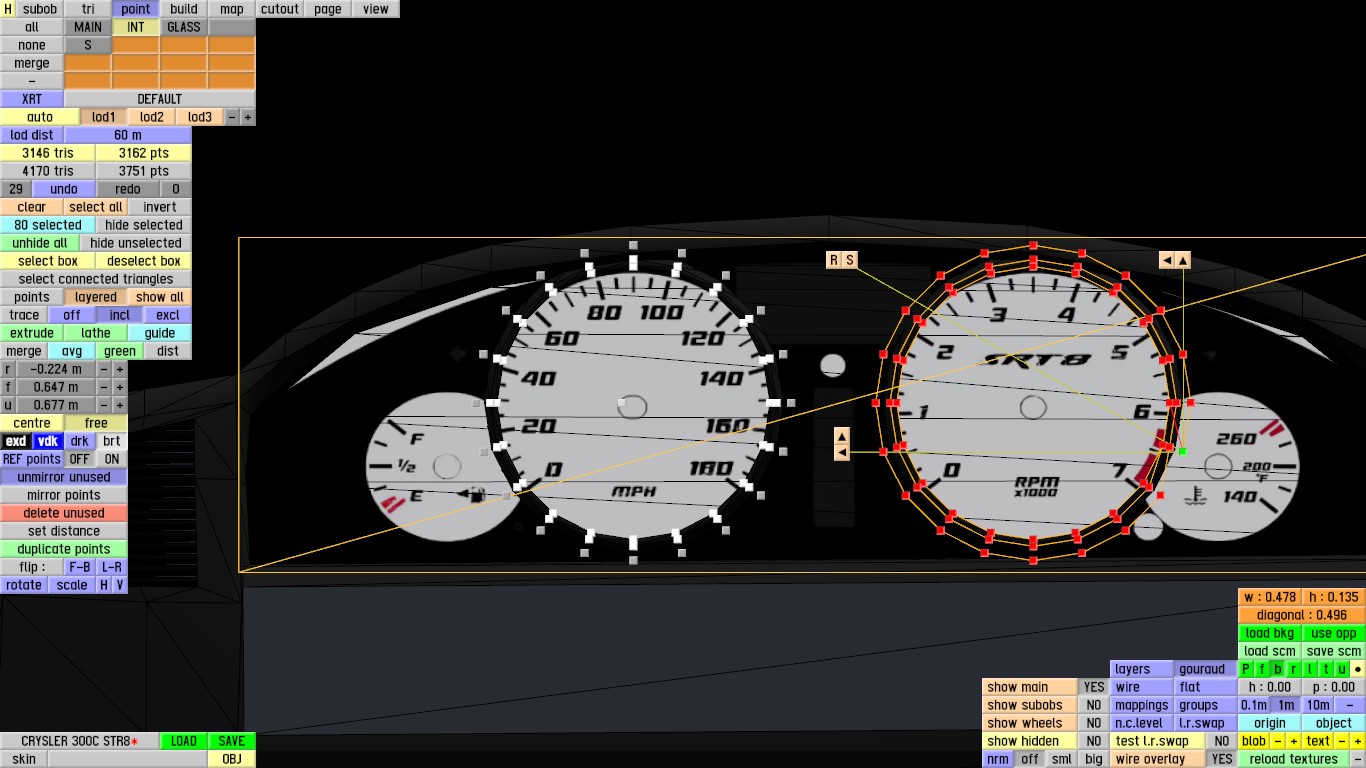The image size is (1366, 768).
Task: Decrease the r coordinate with minus
Action: coord(104,369)
